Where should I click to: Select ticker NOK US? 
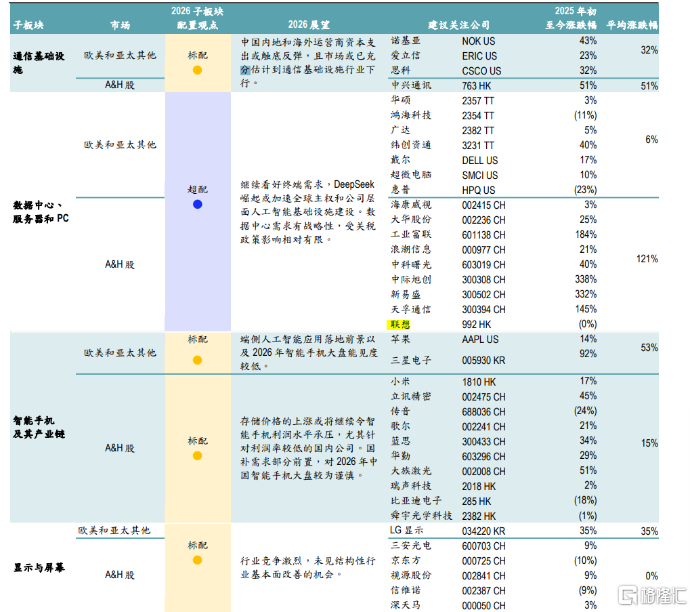479,41
